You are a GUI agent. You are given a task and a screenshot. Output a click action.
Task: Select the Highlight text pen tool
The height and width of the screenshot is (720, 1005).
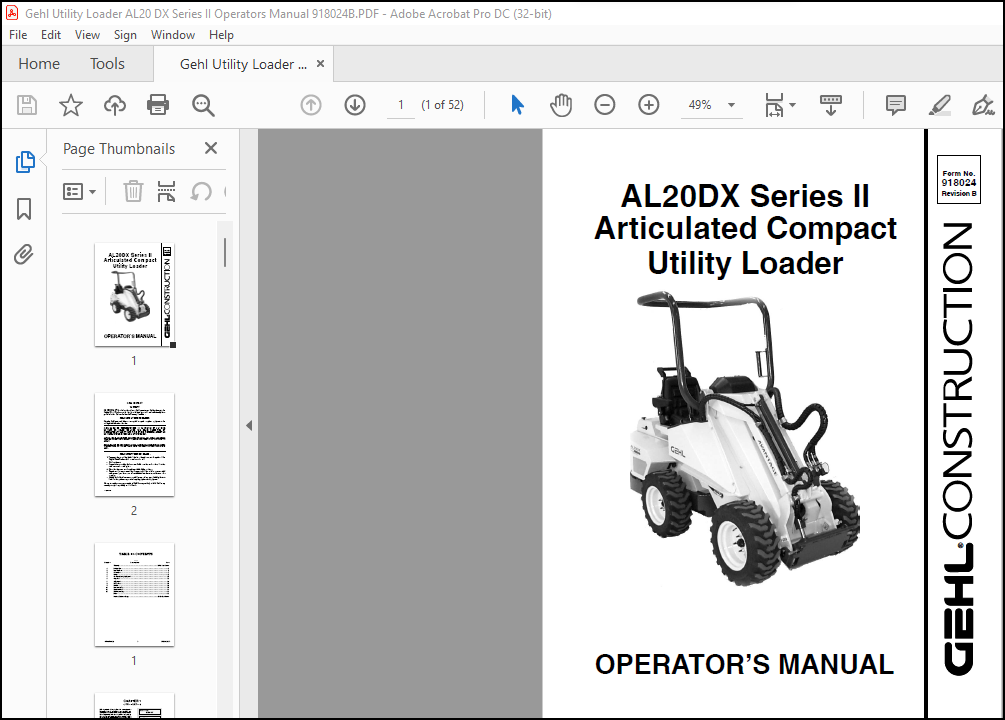pyautogui.click(x=940, y=105)
